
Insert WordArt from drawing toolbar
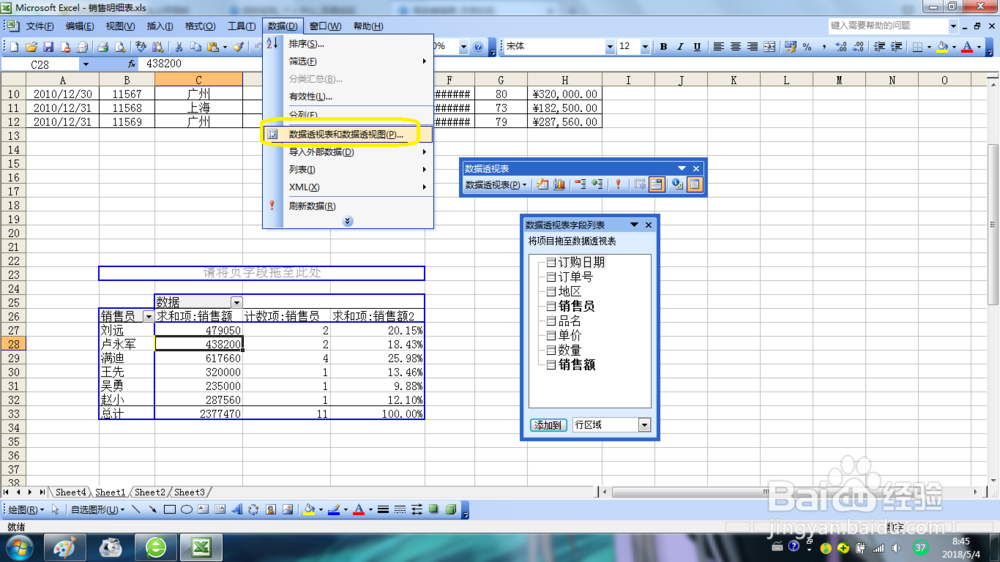coord(237,510)
